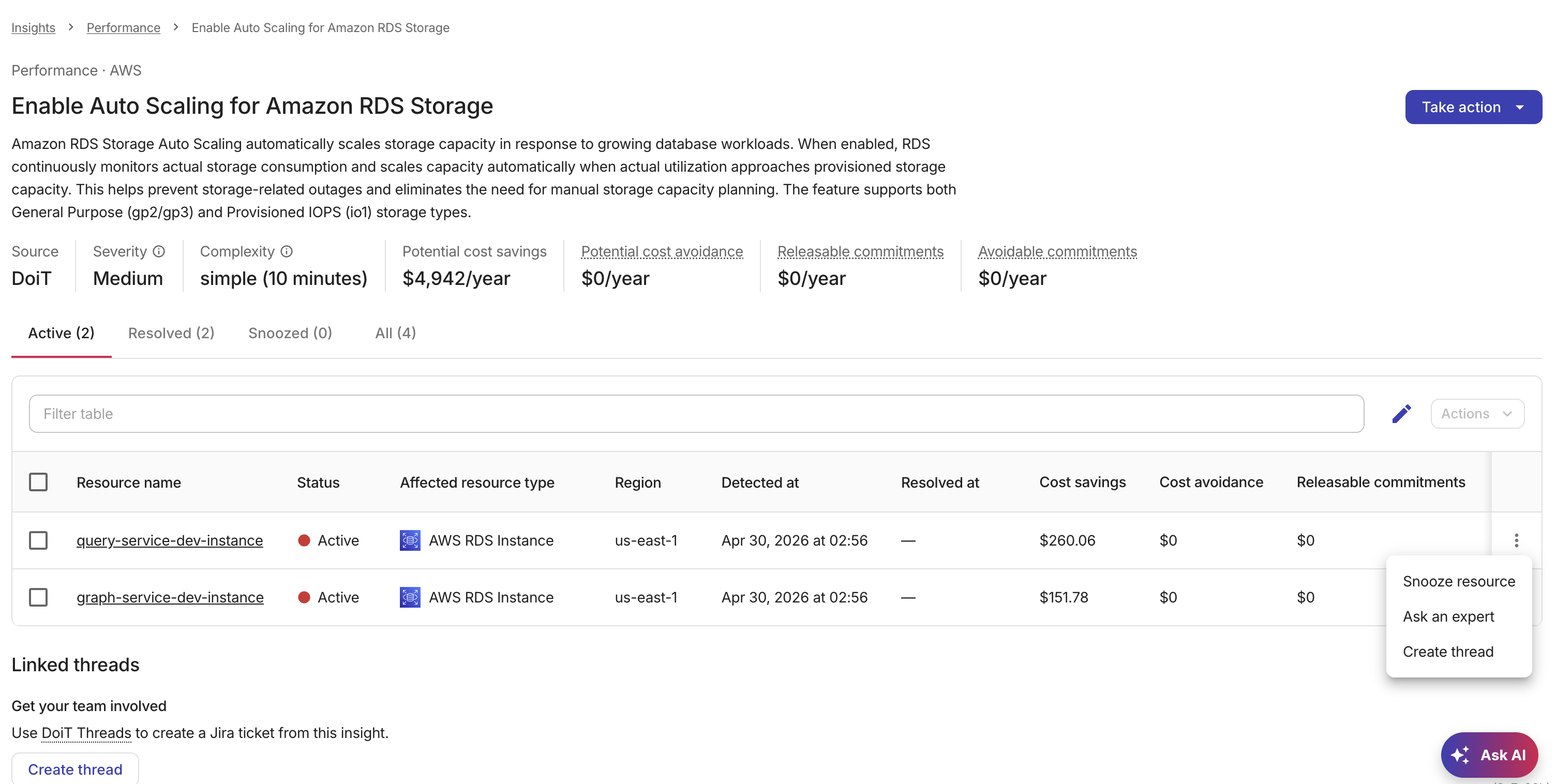This screenshot has height=784, width=1556.
Task: Click Affected resource type column header
Action: tap(476, 482)
